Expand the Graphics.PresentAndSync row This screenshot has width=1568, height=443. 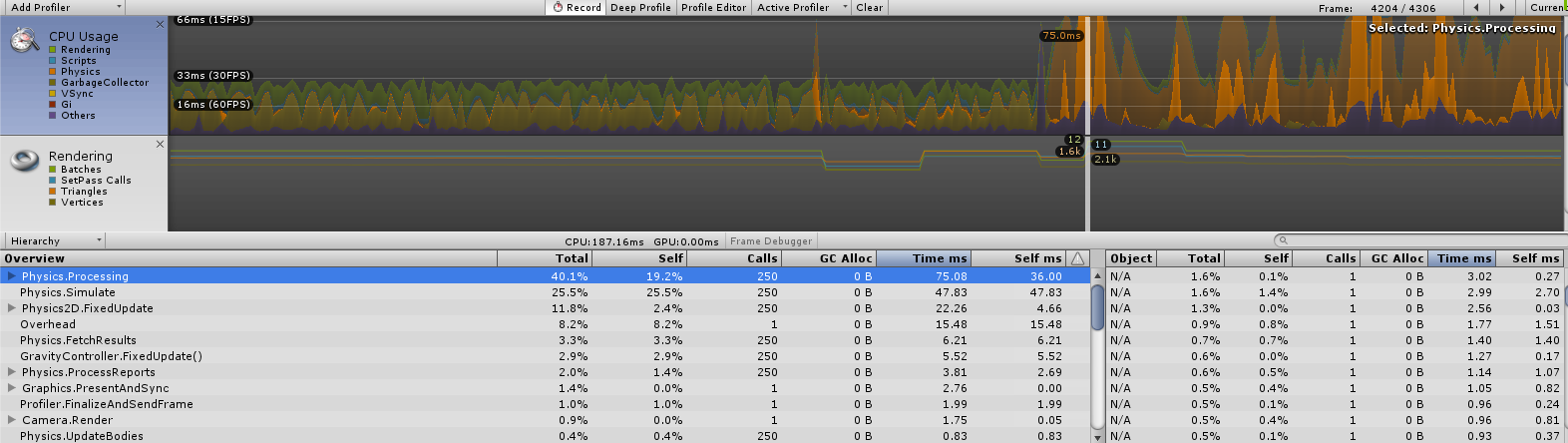[11, 388]
